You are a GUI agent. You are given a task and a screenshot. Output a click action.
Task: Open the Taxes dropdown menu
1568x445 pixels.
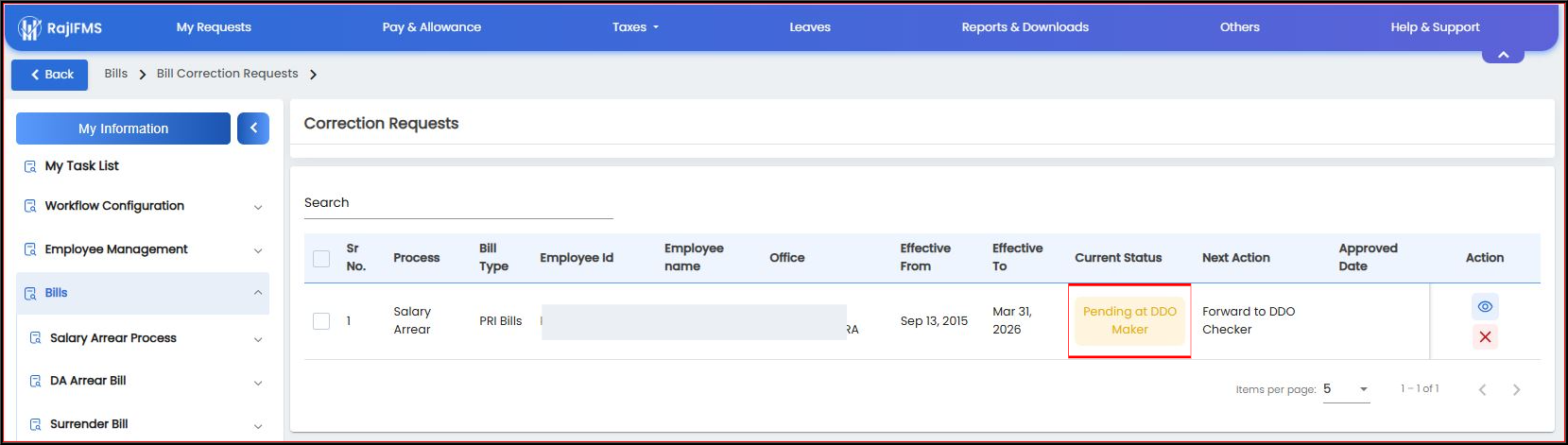click(x=635, y=27)
